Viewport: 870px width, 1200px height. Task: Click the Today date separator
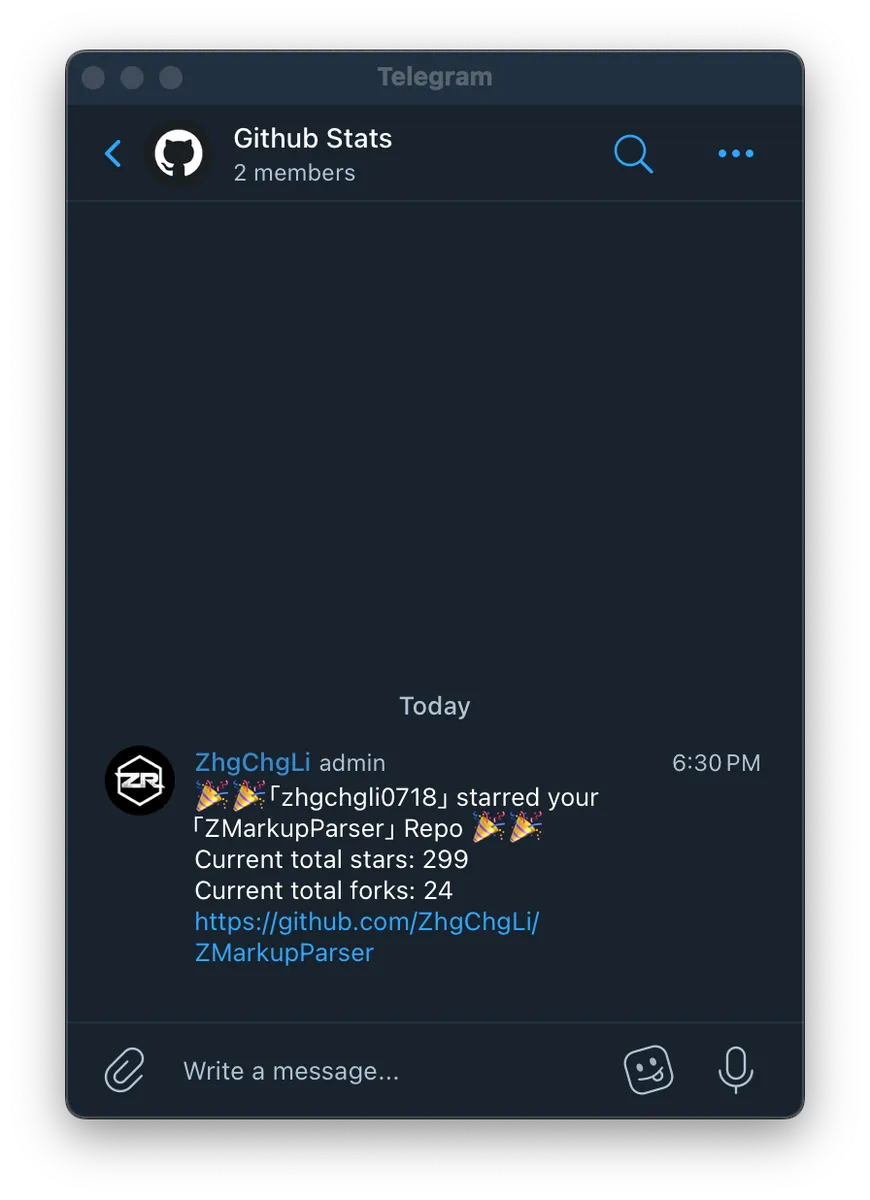435,706
